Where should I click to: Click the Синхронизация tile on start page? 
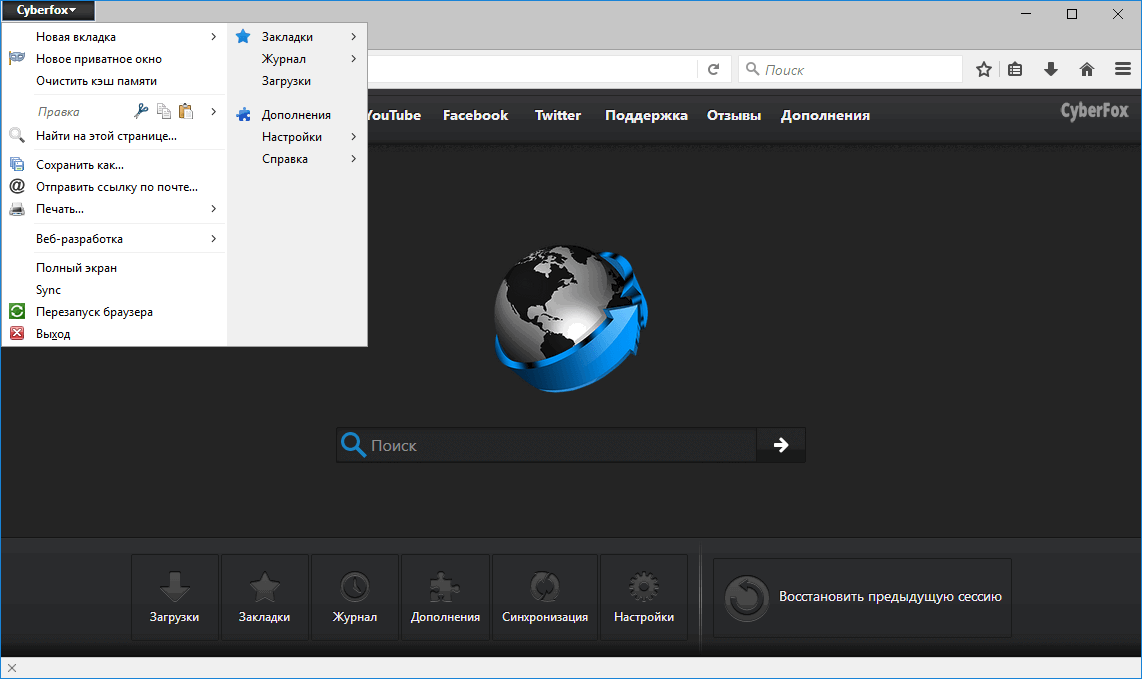pos(545,597)
